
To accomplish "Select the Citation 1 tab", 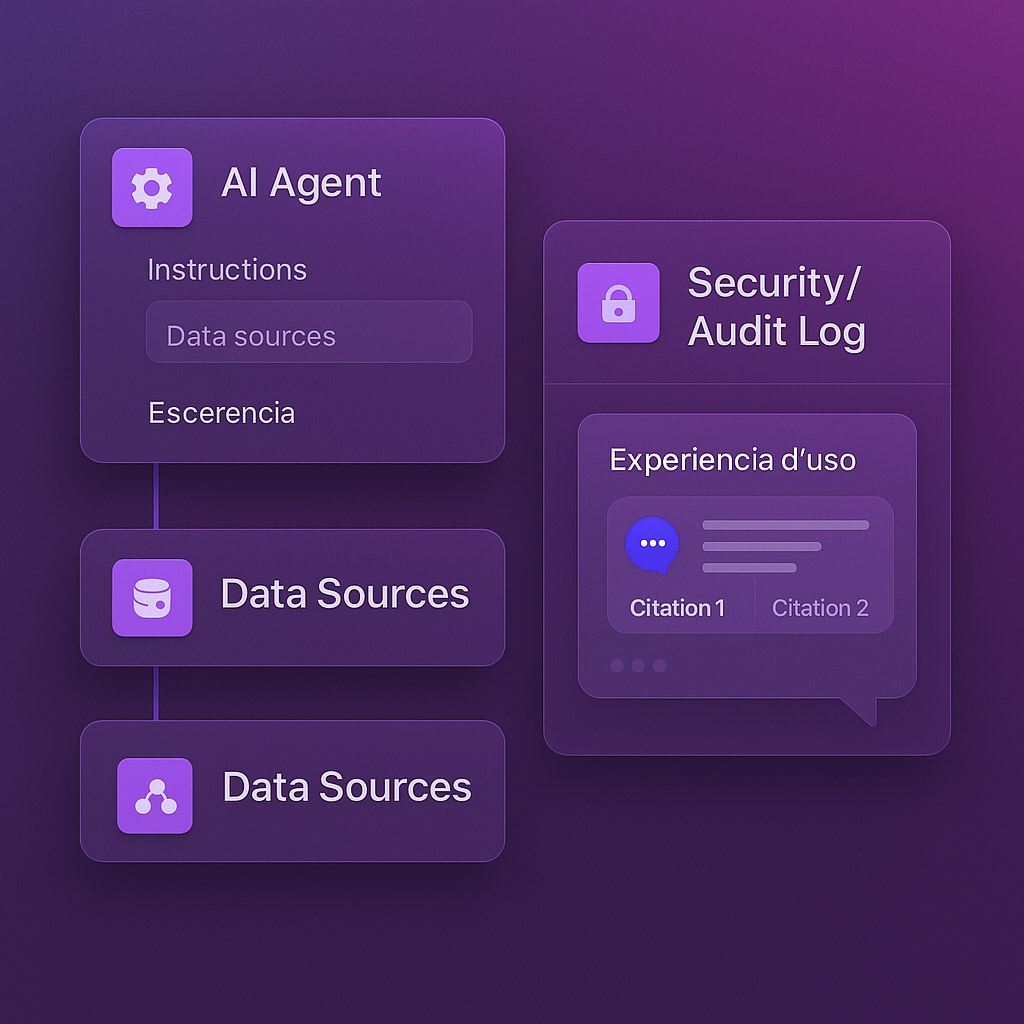I will tap(677, 608).
